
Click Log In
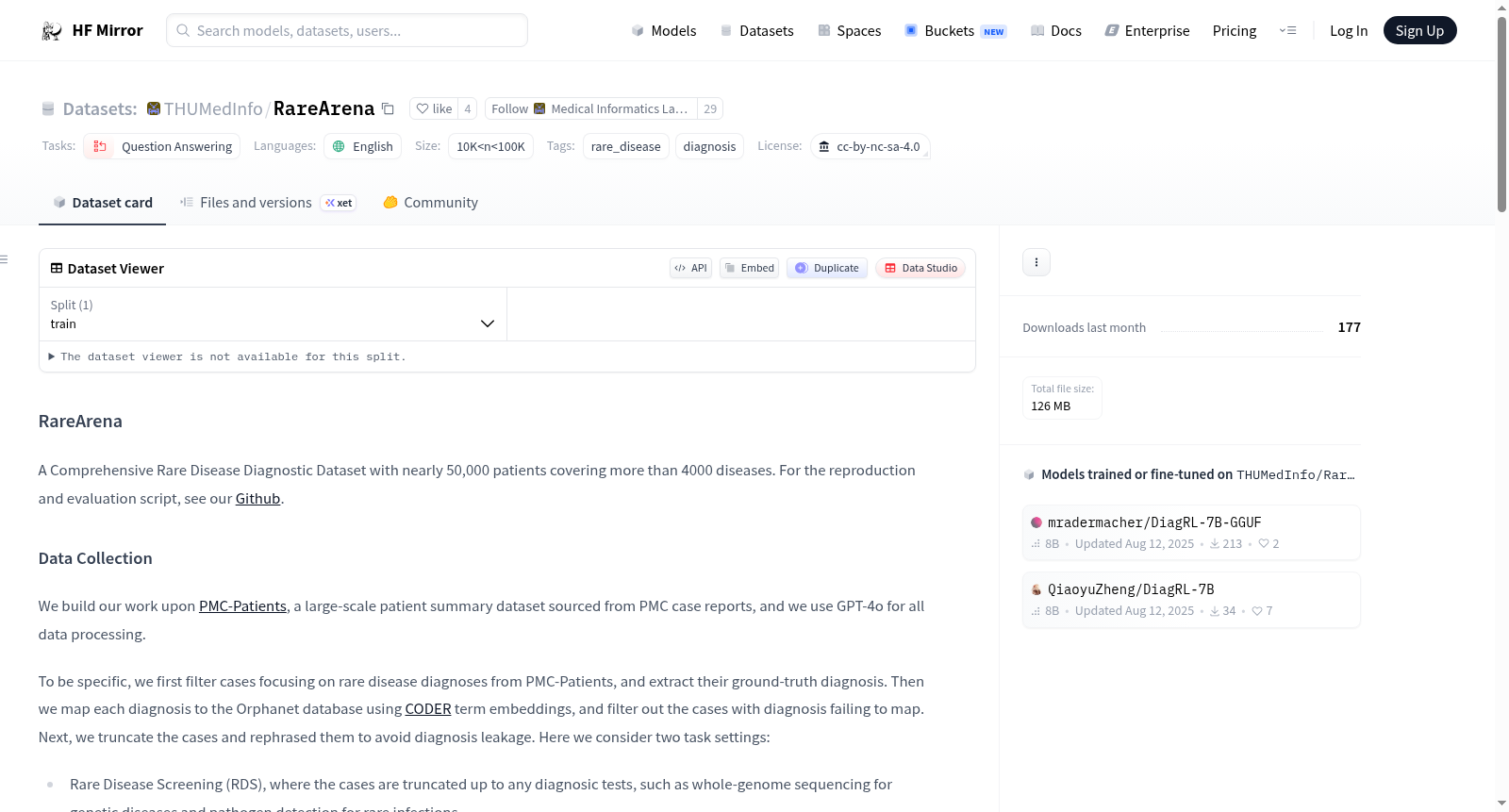click(x=1349, y=31)
